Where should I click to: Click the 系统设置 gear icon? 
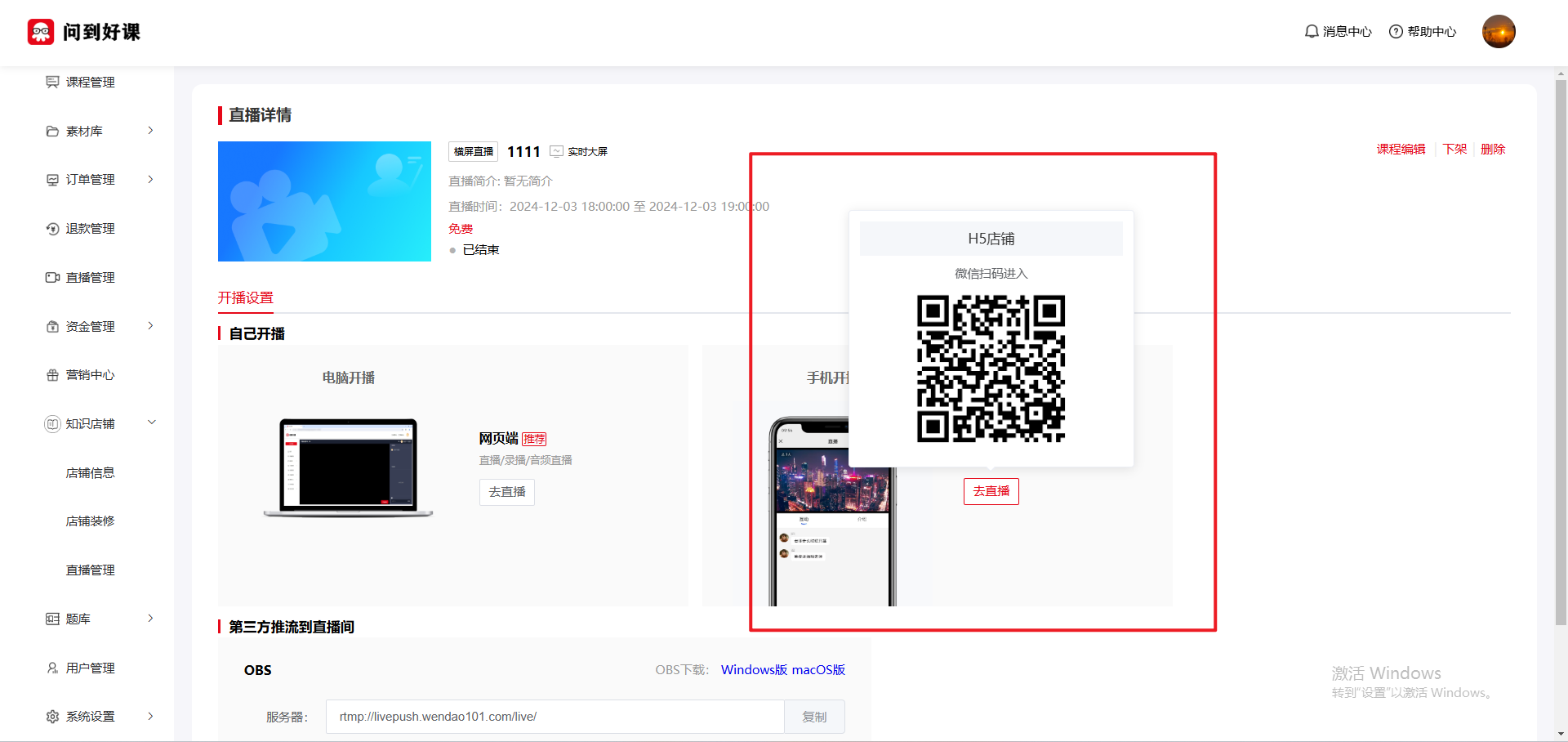pyautogui.click(x=52, y=717)
